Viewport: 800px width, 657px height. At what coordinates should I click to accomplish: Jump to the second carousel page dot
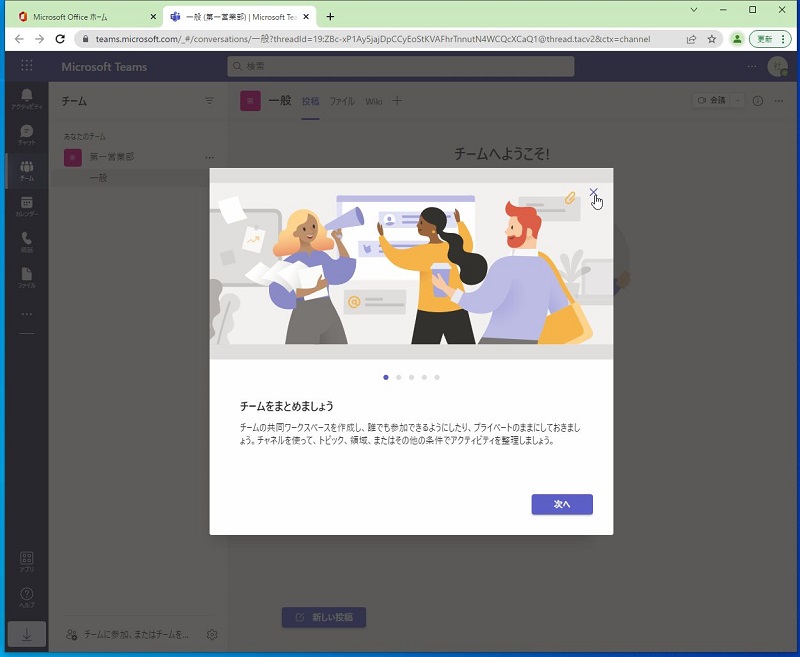click(398, 377)
